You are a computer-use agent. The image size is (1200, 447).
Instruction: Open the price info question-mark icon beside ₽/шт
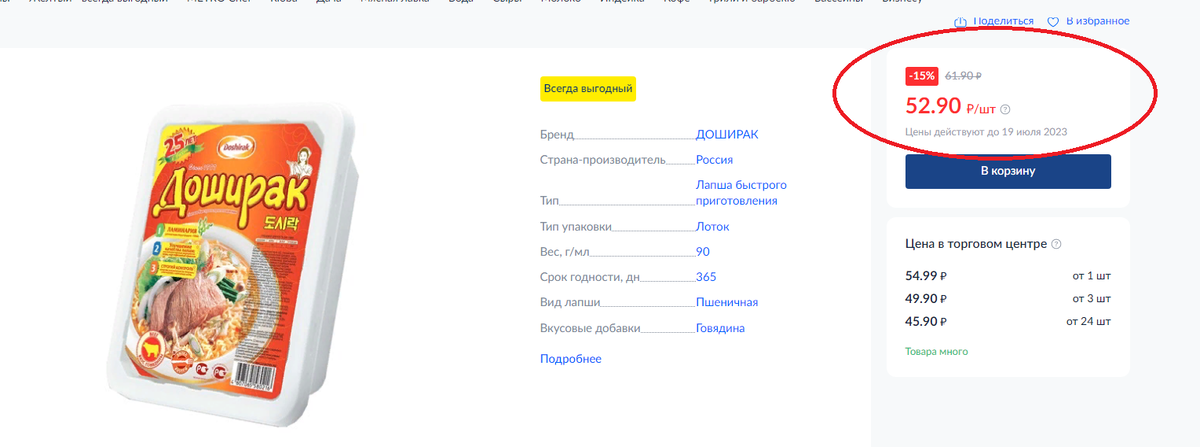point(1006,110)
